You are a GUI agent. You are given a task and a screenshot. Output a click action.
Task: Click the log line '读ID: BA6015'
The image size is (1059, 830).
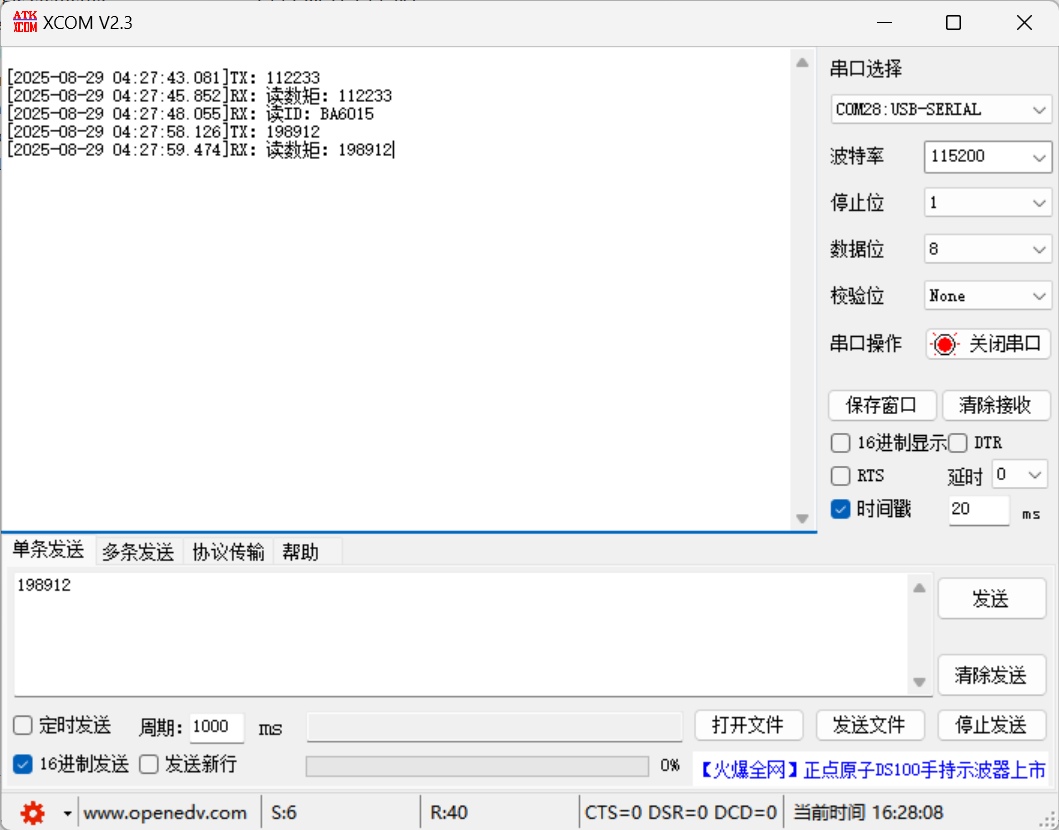click(x=190, y=113)
